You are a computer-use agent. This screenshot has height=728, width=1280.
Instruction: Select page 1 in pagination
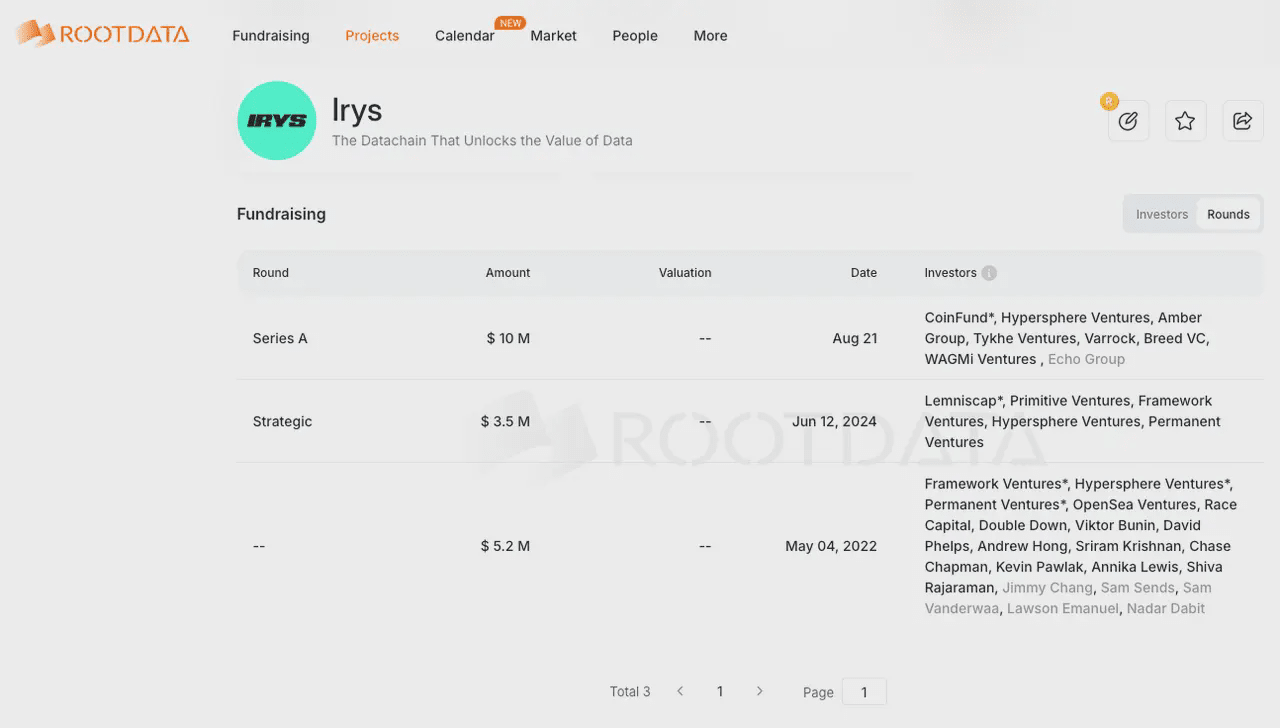(x=720, y=691)
